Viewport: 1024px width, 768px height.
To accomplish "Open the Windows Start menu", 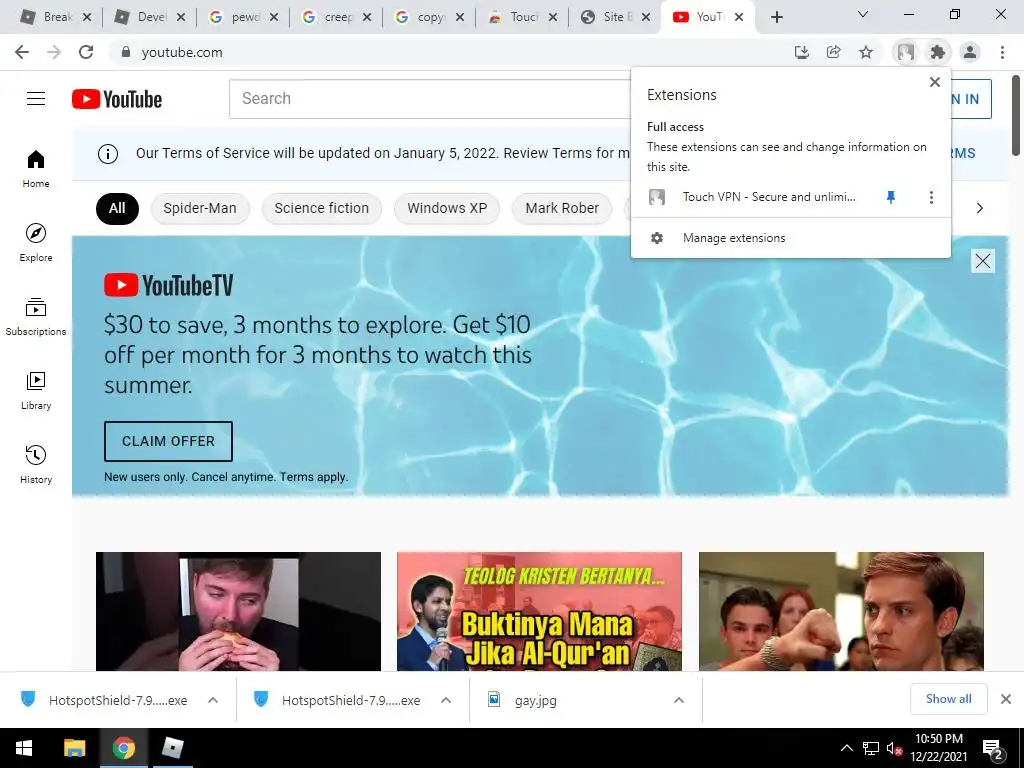I will click(24, 748).
